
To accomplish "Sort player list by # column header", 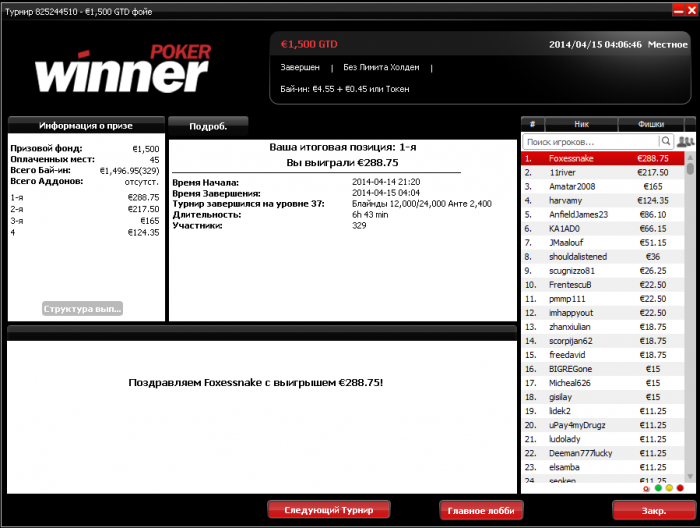I will [x=533, y=124].
